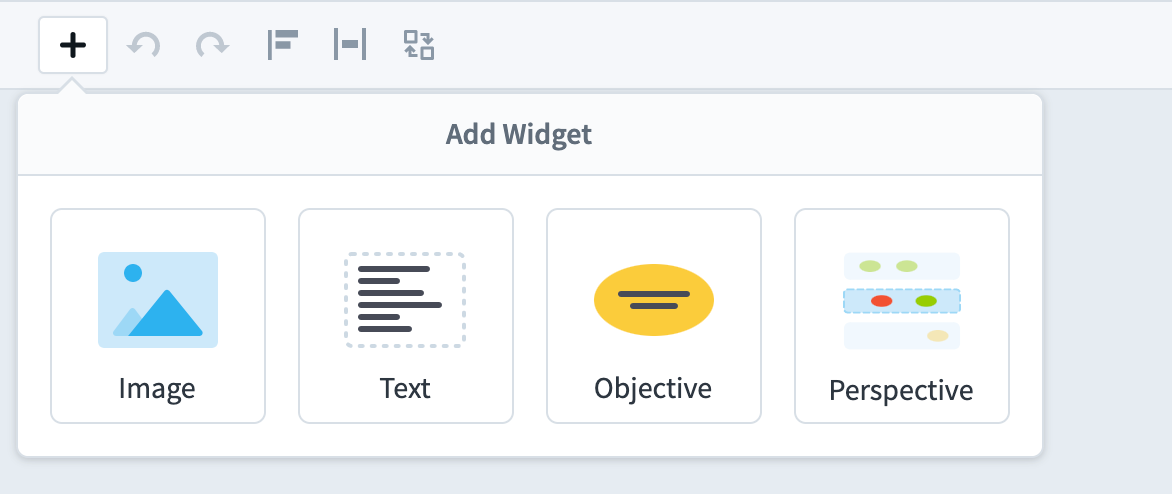Add an Image widget card
Viewport: 1172px width, 494px height.
pyautogui.click(x=158, y=316)
